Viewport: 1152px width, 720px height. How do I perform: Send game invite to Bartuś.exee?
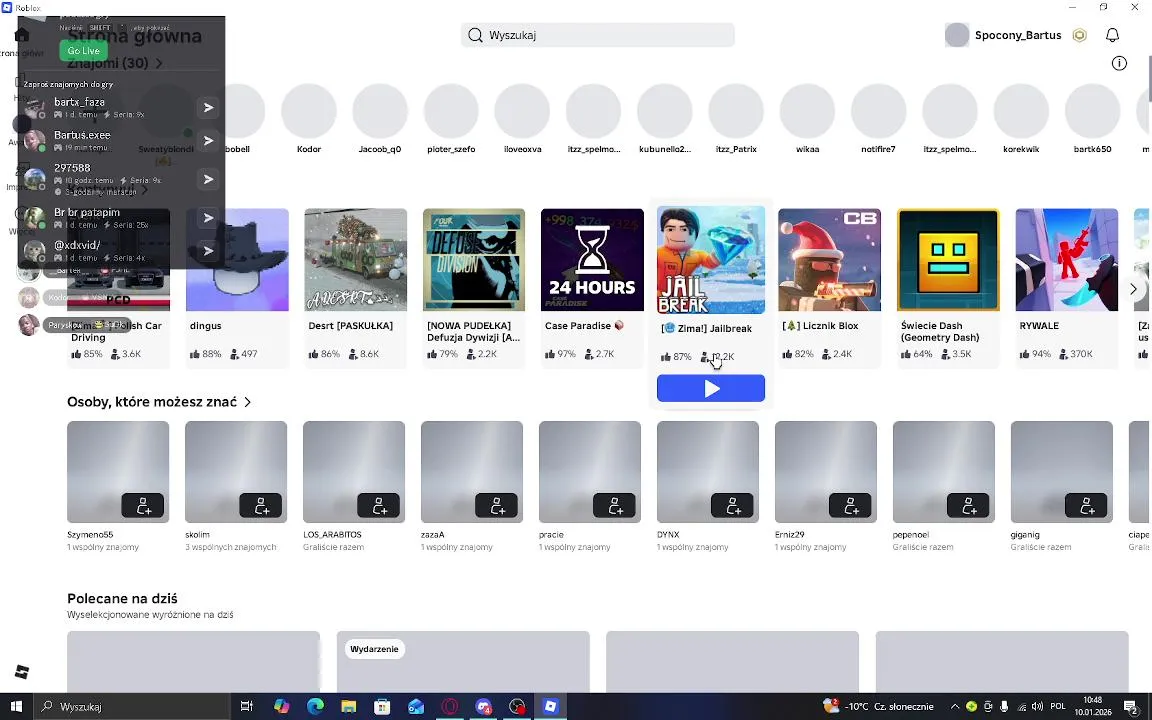(209, 140)
